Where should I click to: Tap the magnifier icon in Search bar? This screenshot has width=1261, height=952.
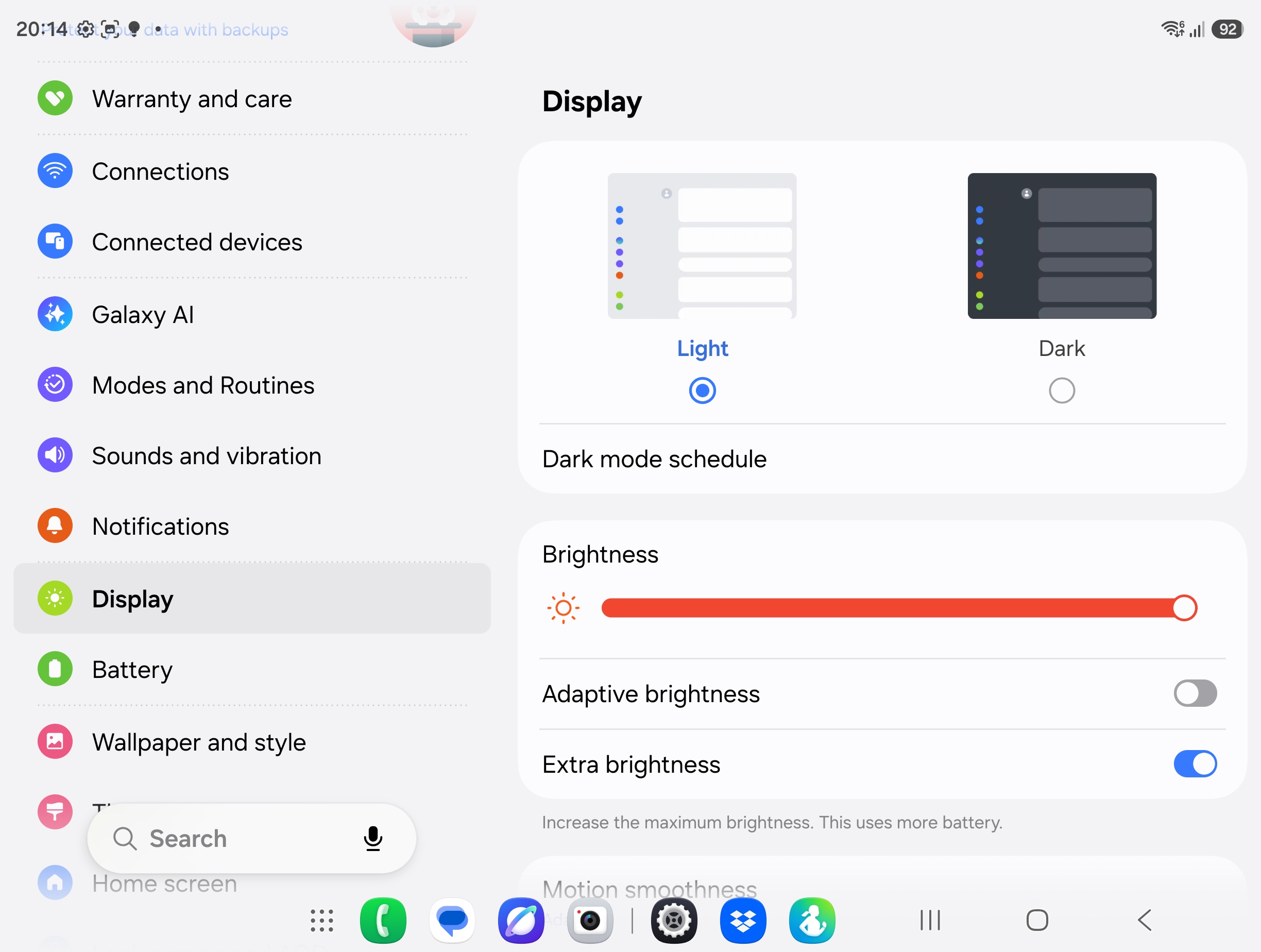pos(124,839)
